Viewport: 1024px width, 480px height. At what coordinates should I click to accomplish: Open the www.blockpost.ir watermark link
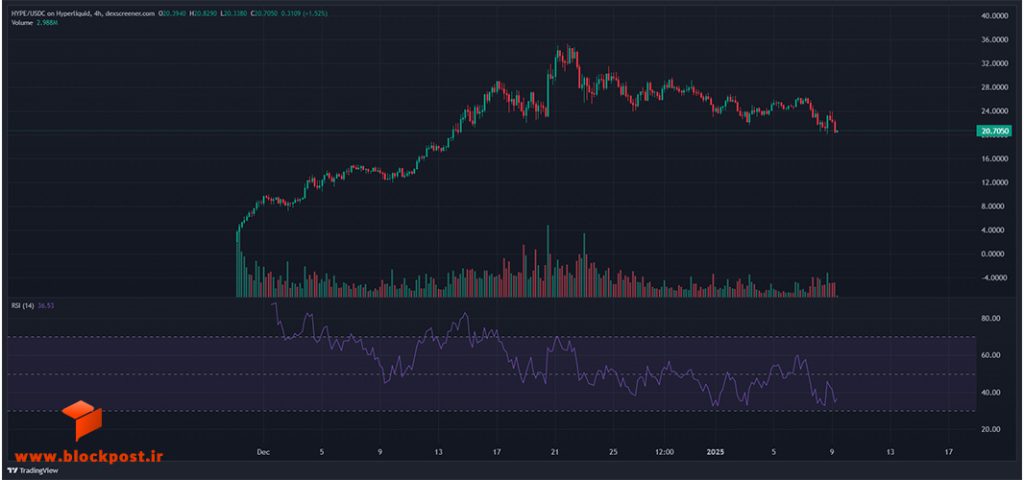click(x=88, y=455)
